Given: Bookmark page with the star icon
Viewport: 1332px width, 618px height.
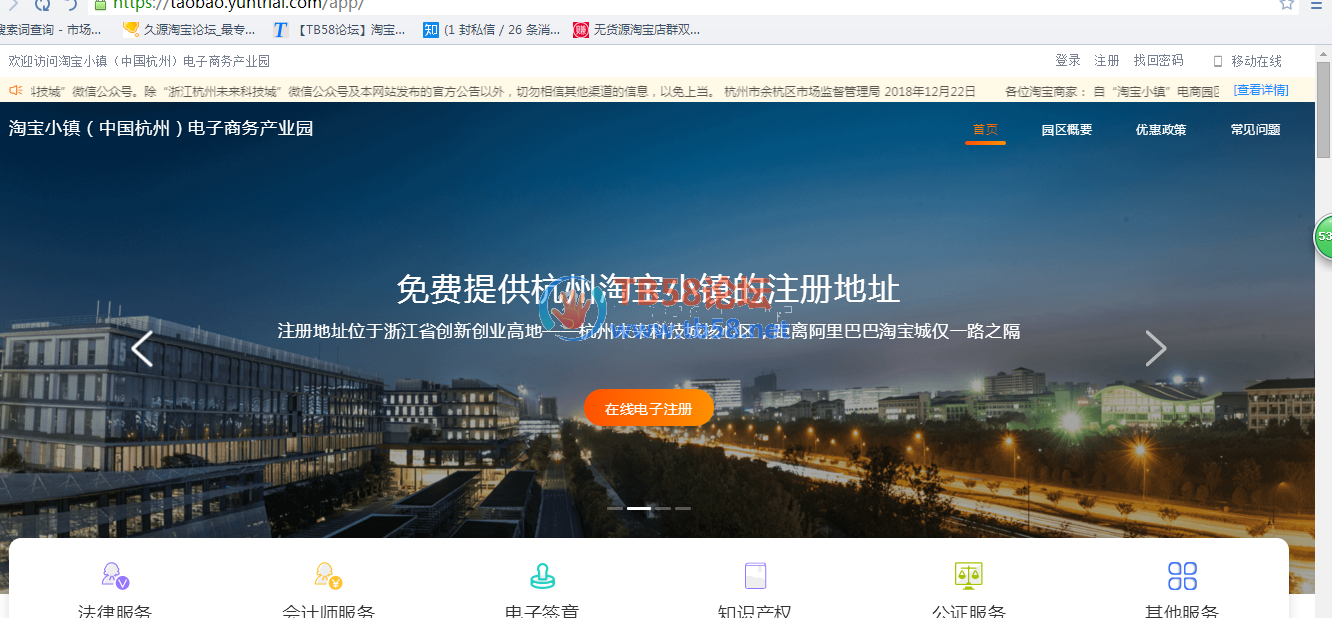Looking at the screenshot, I should tap(1287, 4).
